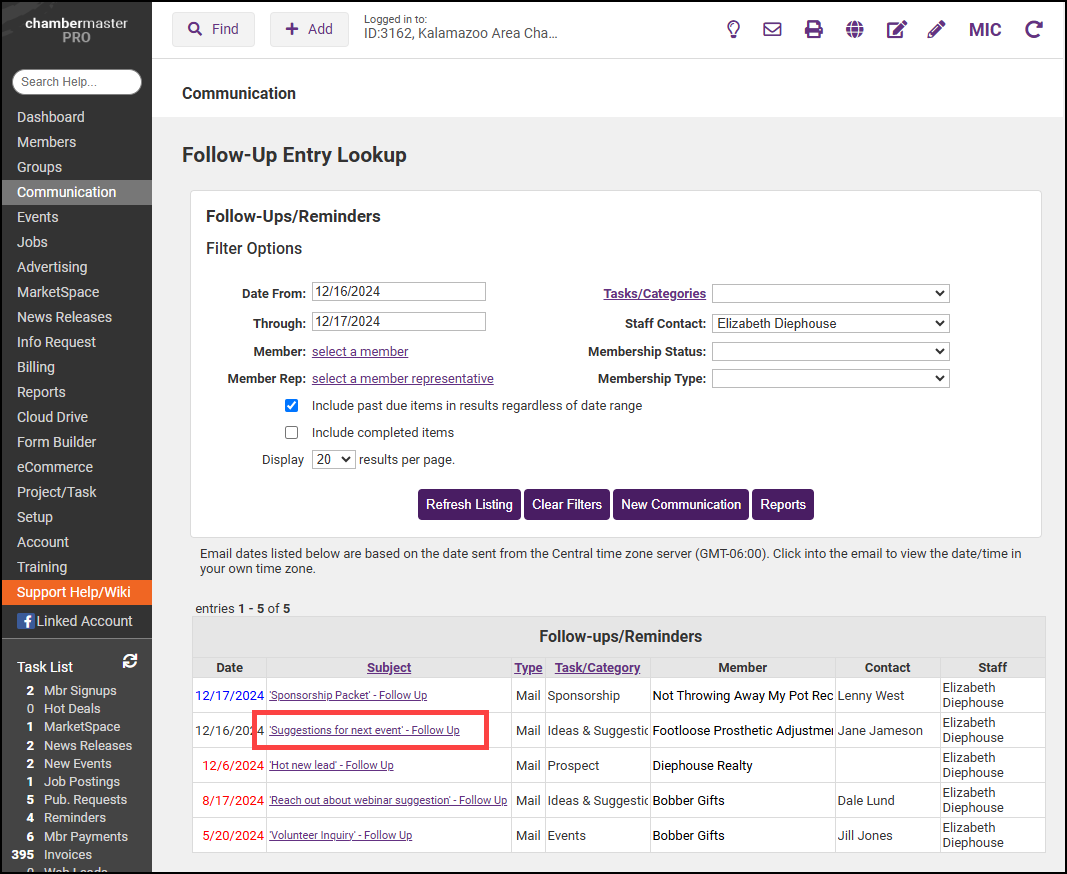This screenshot has width=1067, height=874.
Task: Open the Billing sidebar menu item
Action: [x=36, y=367]
